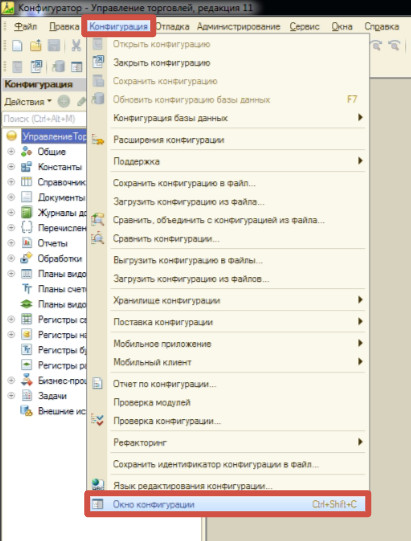Choose Загрузить конфигурацию из файла
The width and height of the screenshot is (411, 541).
coord(228,201)
